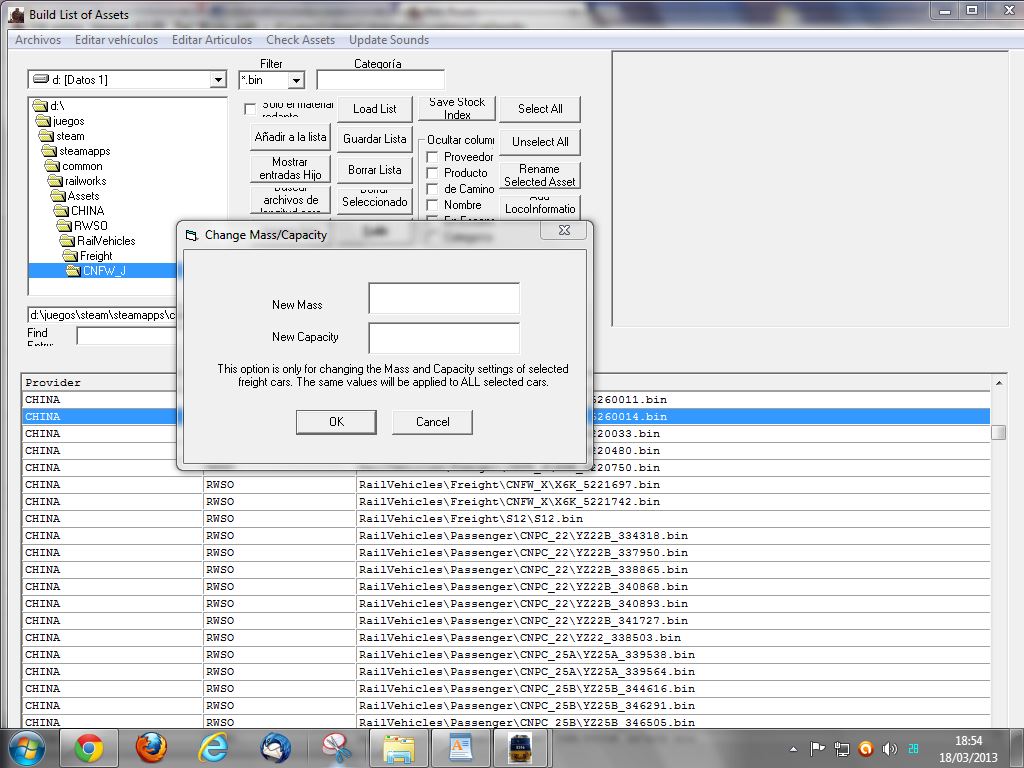Viewport: 1024px width, 768px height.
Task: Check the 'Solo el material rodante' checkbox
Action: [x=250, y=109]
